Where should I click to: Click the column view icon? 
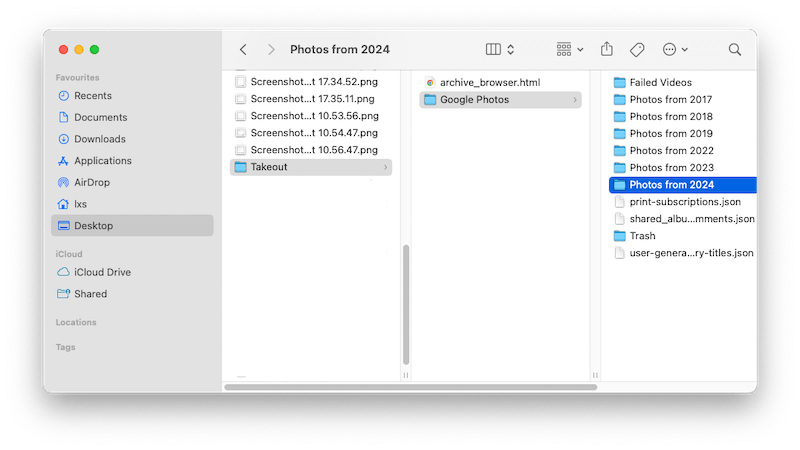click(x=493, y=49)
